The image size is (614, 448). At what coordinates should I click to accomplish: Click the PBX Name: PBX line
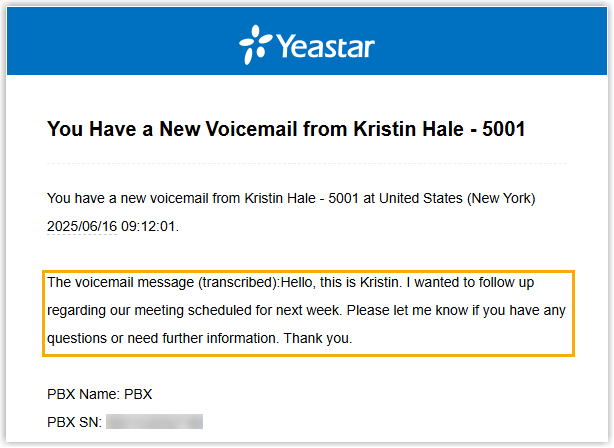click(99, 394)
